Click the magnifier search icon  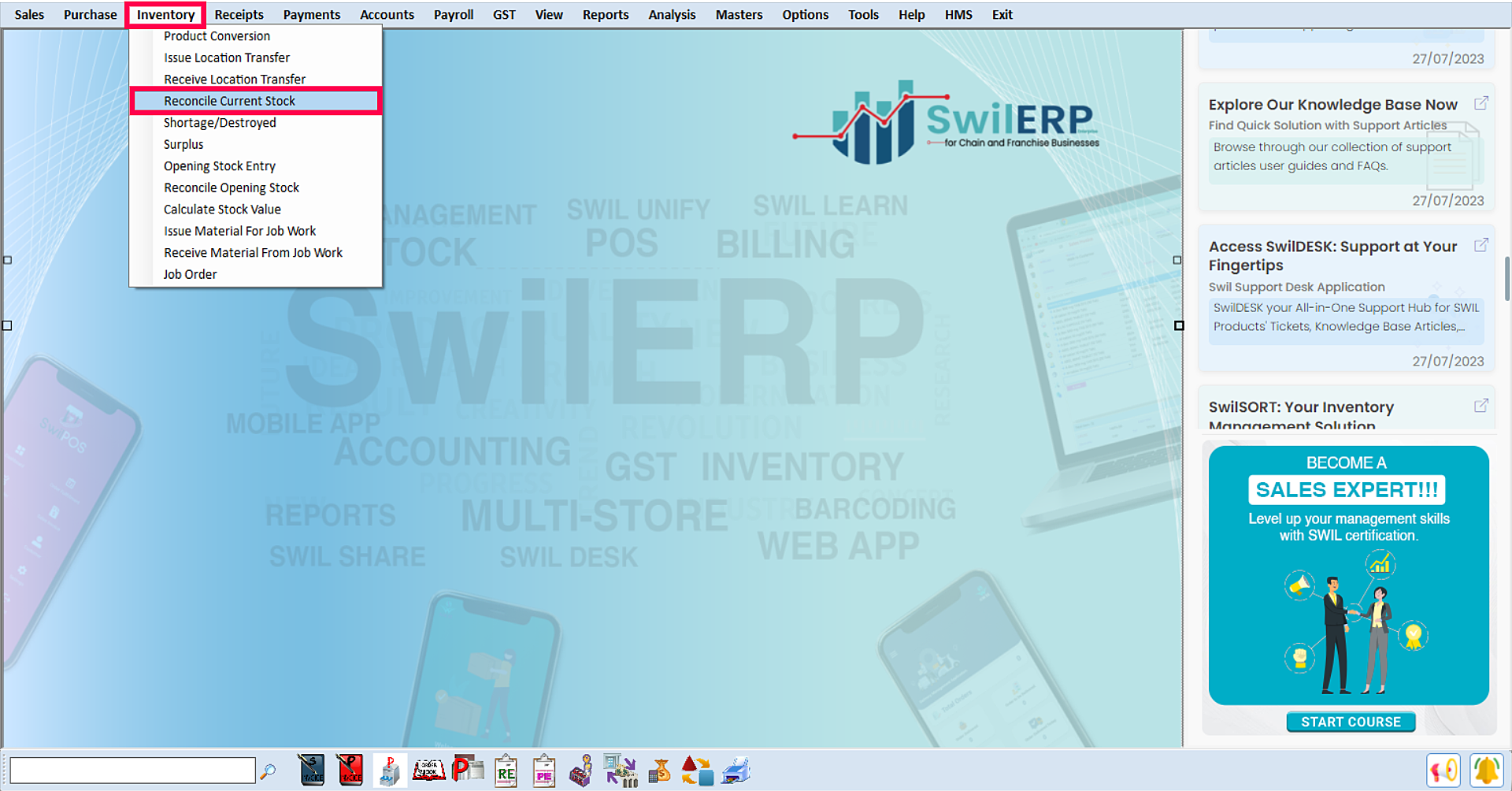point(268,771)
